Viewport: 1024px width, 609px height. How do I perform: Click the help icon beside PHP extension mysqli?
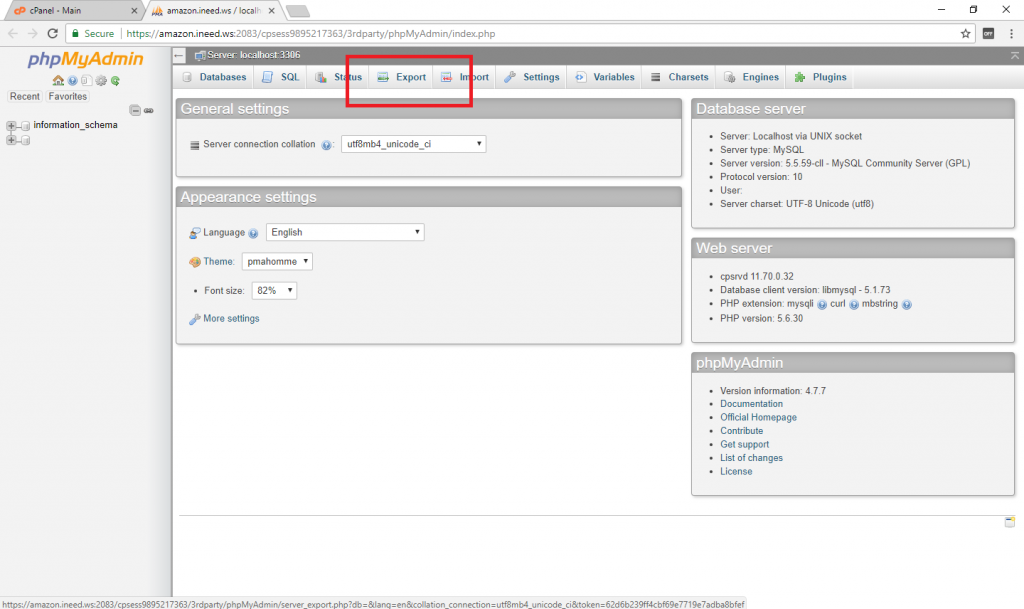821,304
